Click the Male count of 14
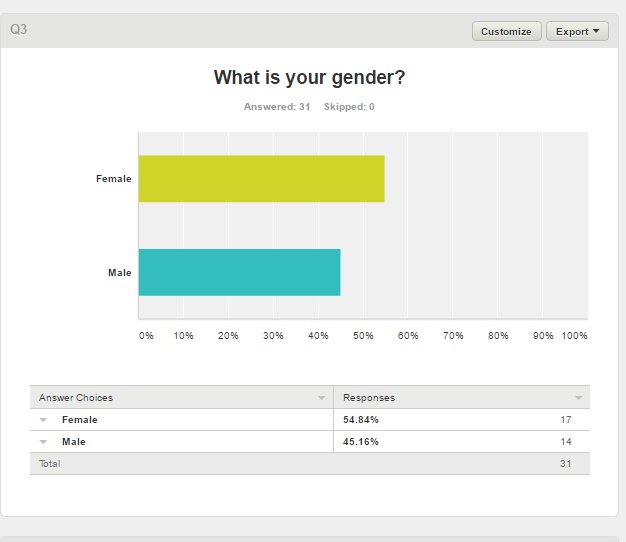This screenshot has width=626, height=542. [x=565, y=442]
